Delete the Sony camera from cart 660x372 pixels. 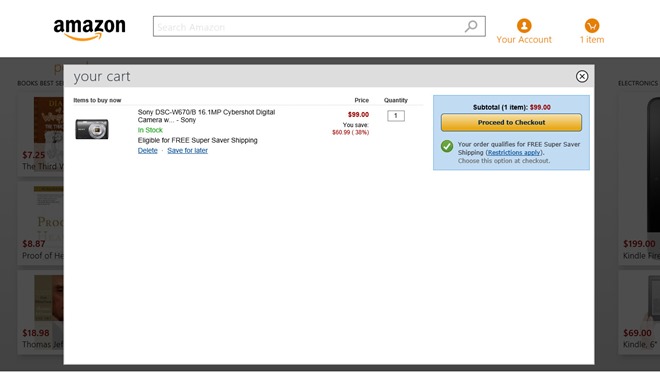coord(147,151)
